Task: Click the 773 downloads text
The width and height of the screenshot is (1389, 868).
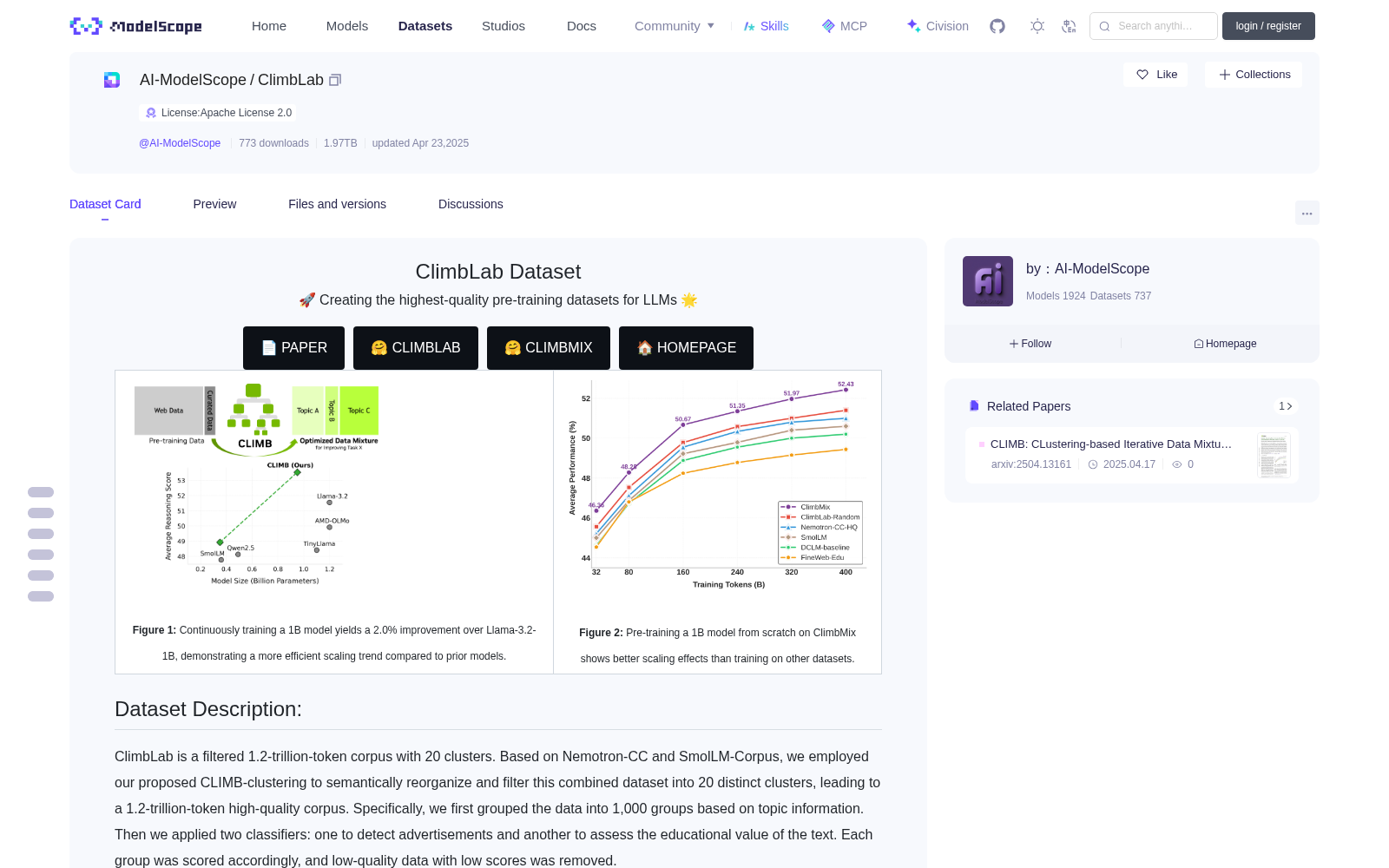Action: (x=273, y=143)
